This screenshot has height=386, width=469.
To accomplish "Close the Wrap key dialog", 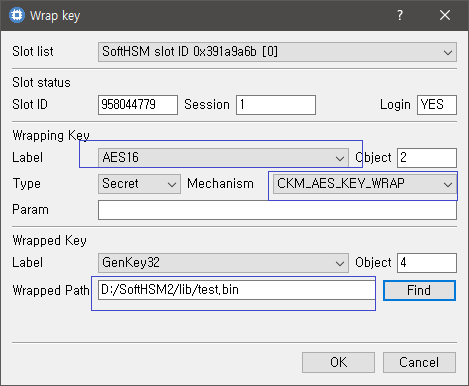I will pyautogui.click(x=445, y=15).
